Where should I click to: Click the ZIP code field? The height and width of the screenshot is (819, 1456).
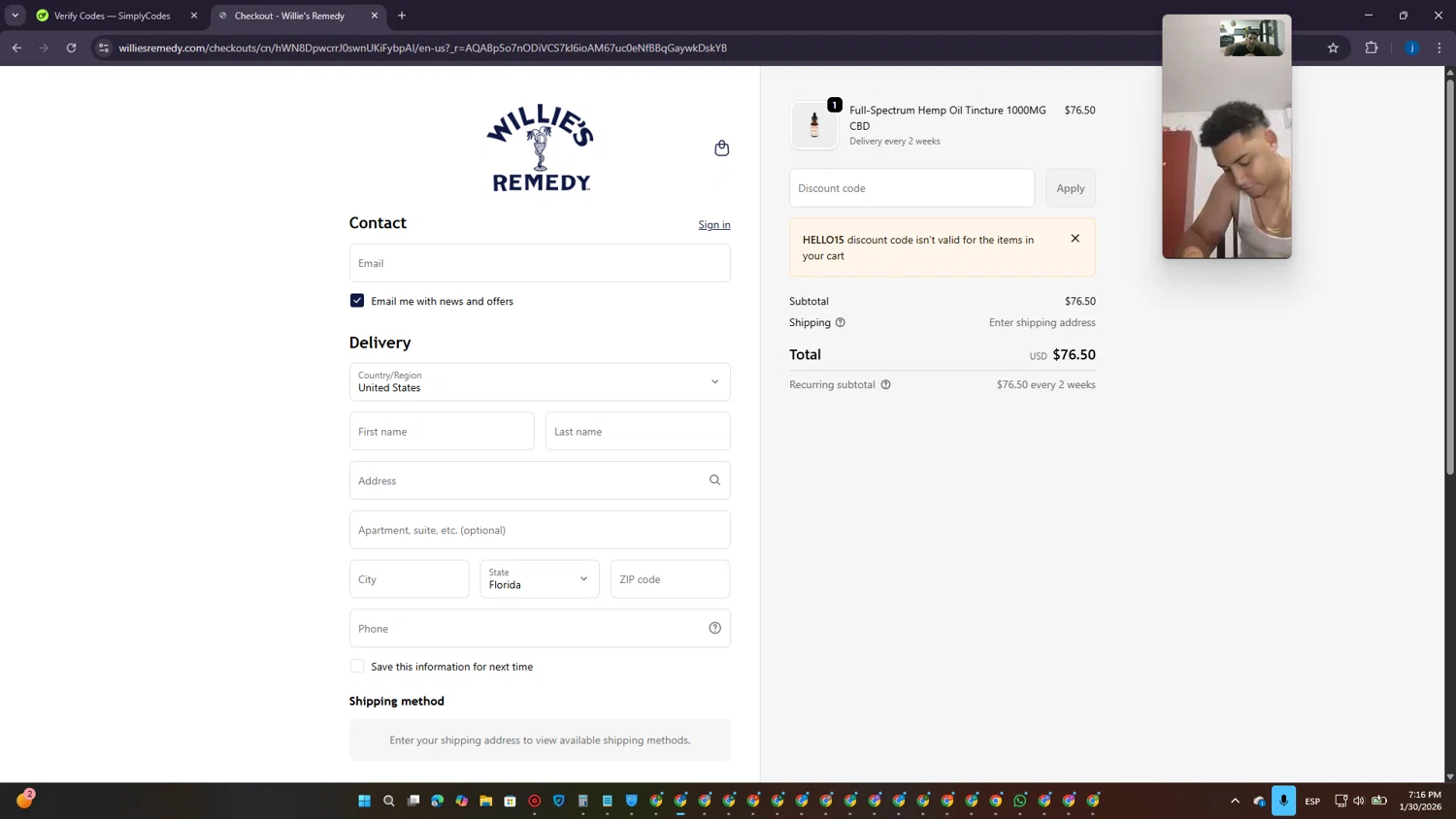point(670,578)
